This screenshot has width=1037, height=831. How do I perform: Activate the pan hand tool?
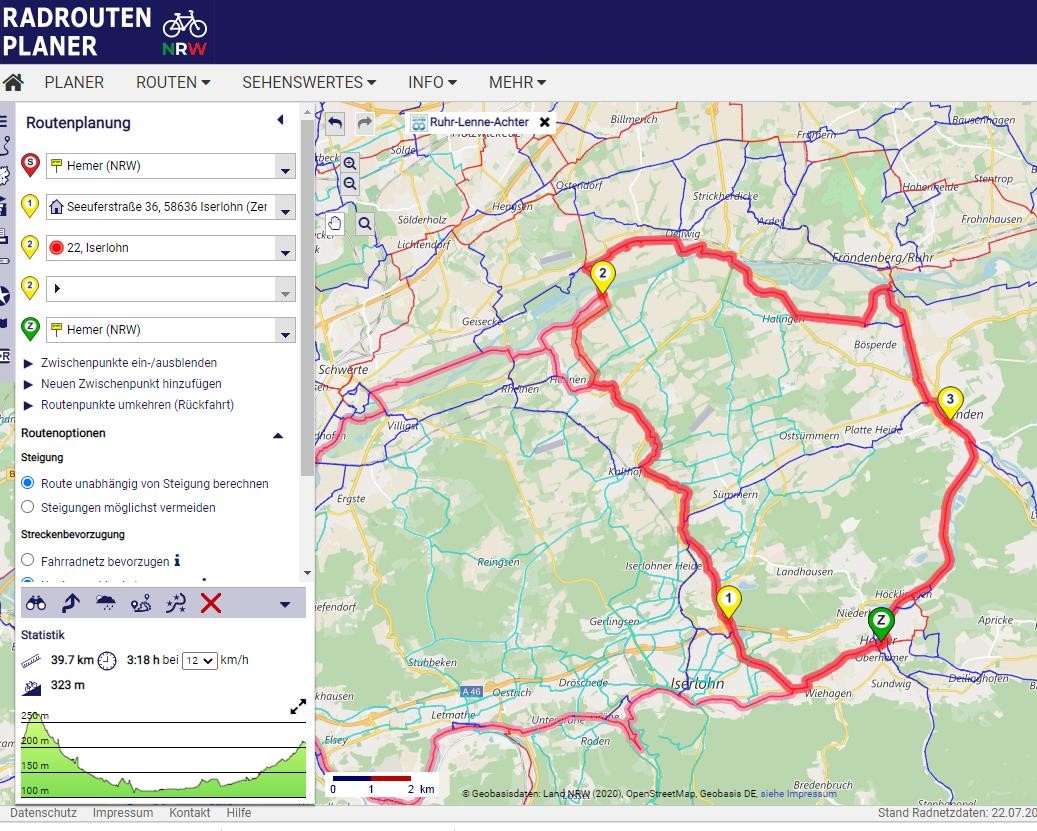[x=335, y=224]
